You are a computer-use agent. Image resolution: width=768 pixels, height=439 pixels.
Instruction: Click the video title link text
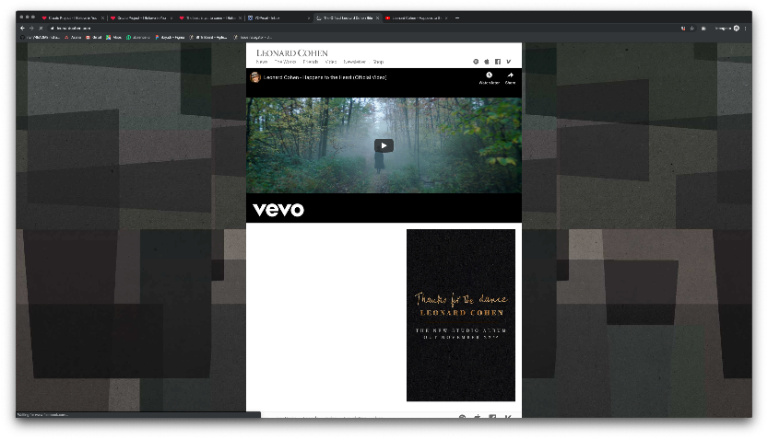325,77
